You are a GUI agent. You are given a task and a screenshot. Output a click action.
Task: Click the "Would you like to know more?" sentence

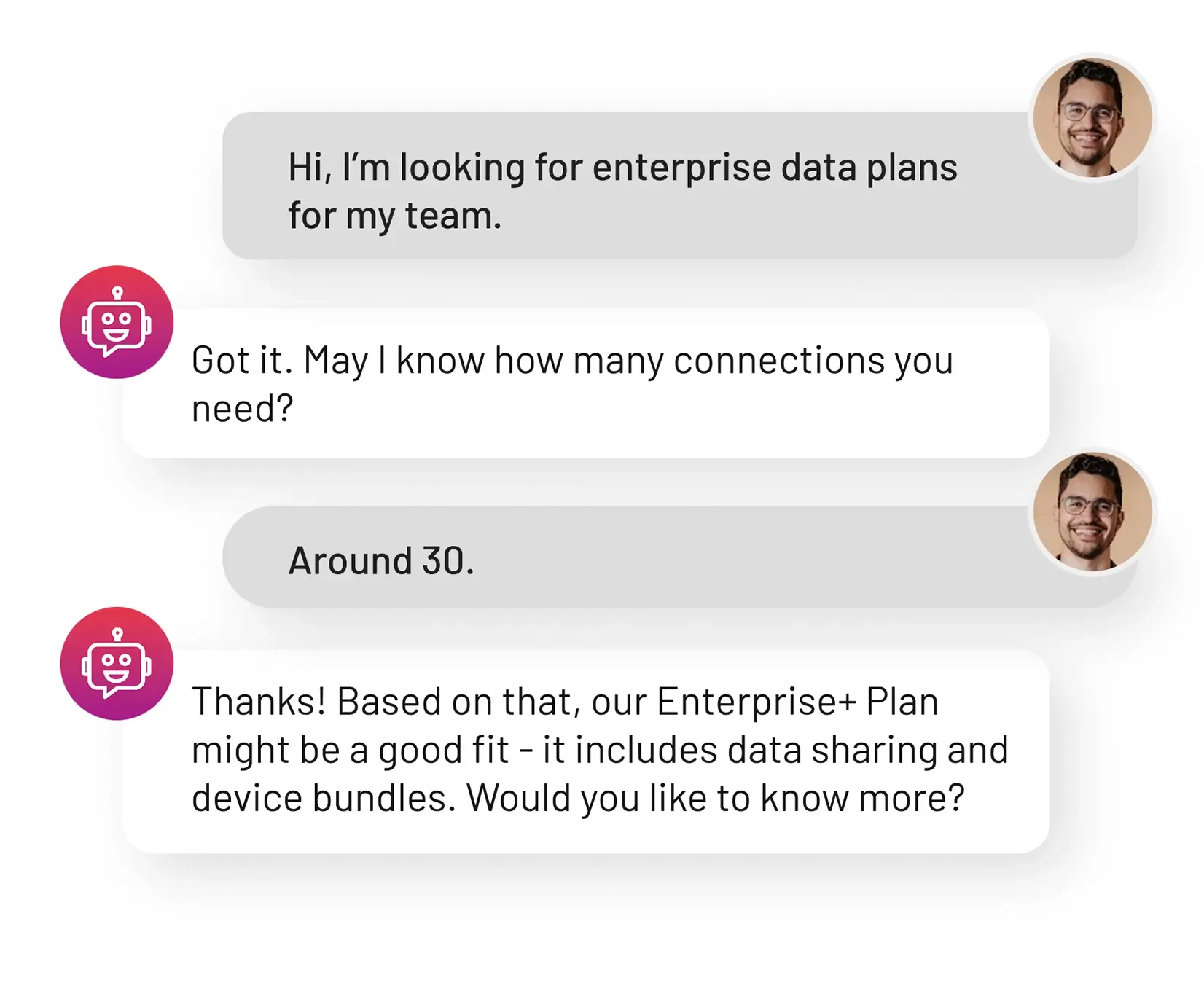point(715,798)
